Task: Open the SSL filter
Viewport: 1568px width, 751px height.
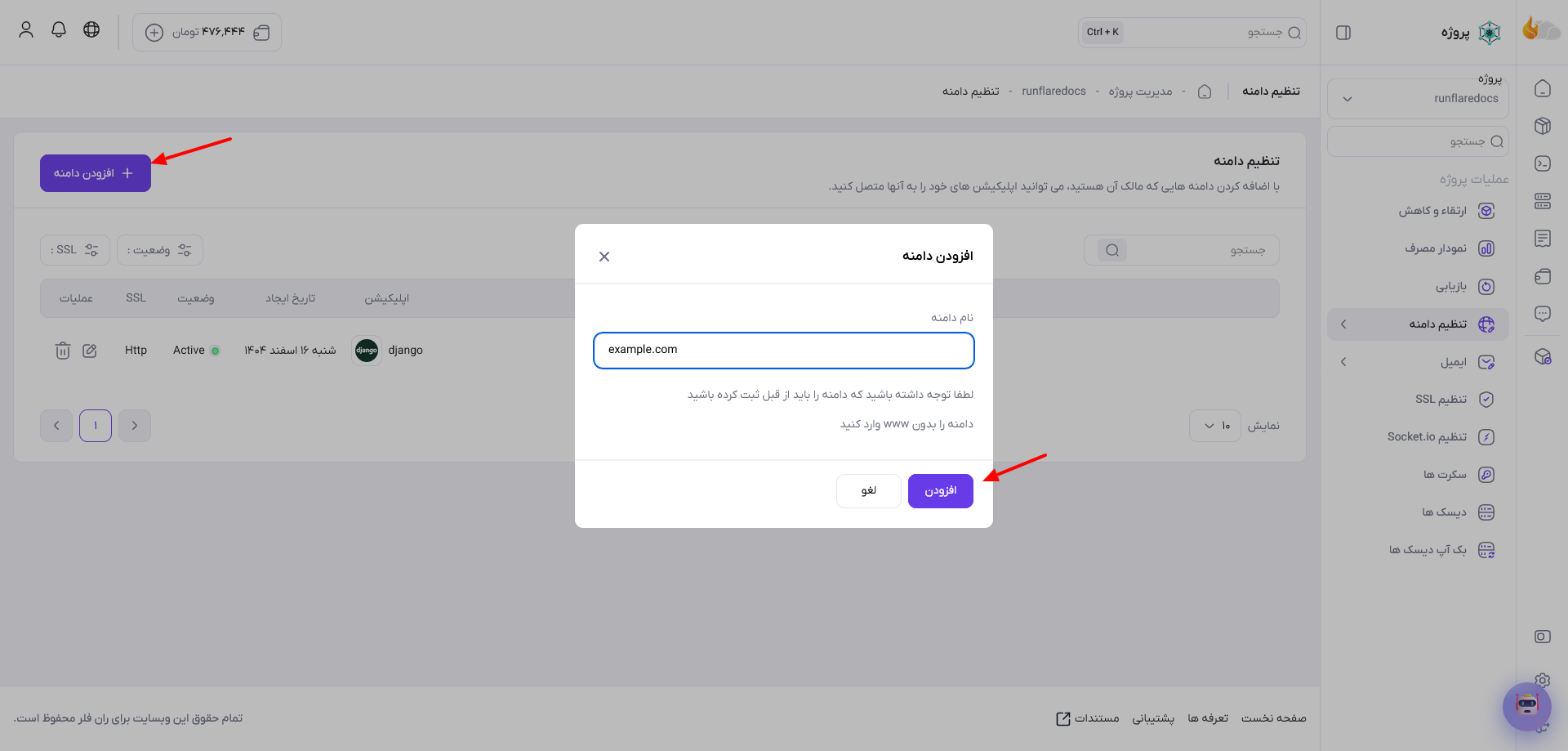Action: [75, 250]
